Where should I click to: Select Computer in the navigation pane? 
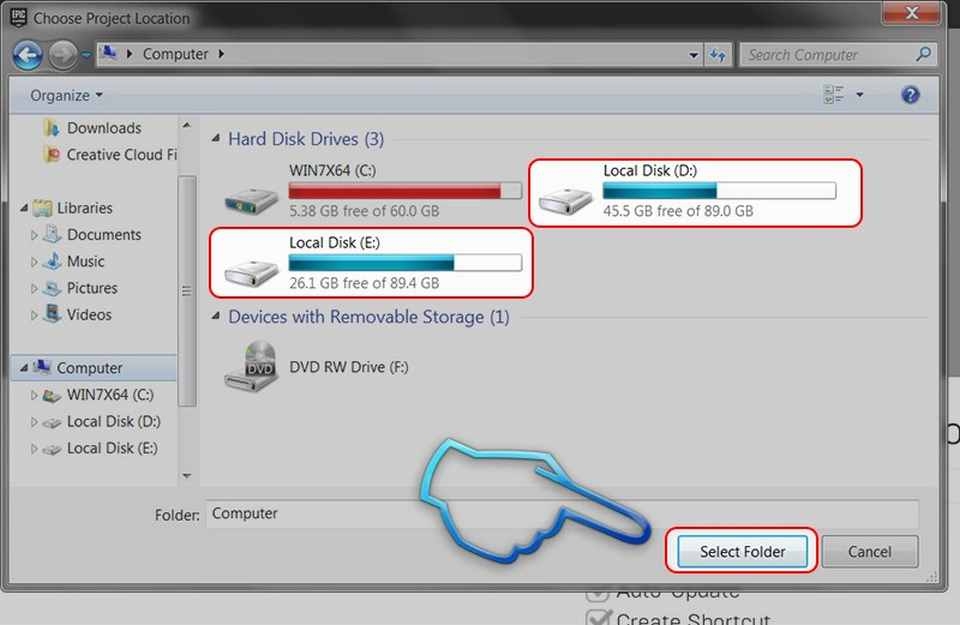pyautogui.click(x=78, y=368)
